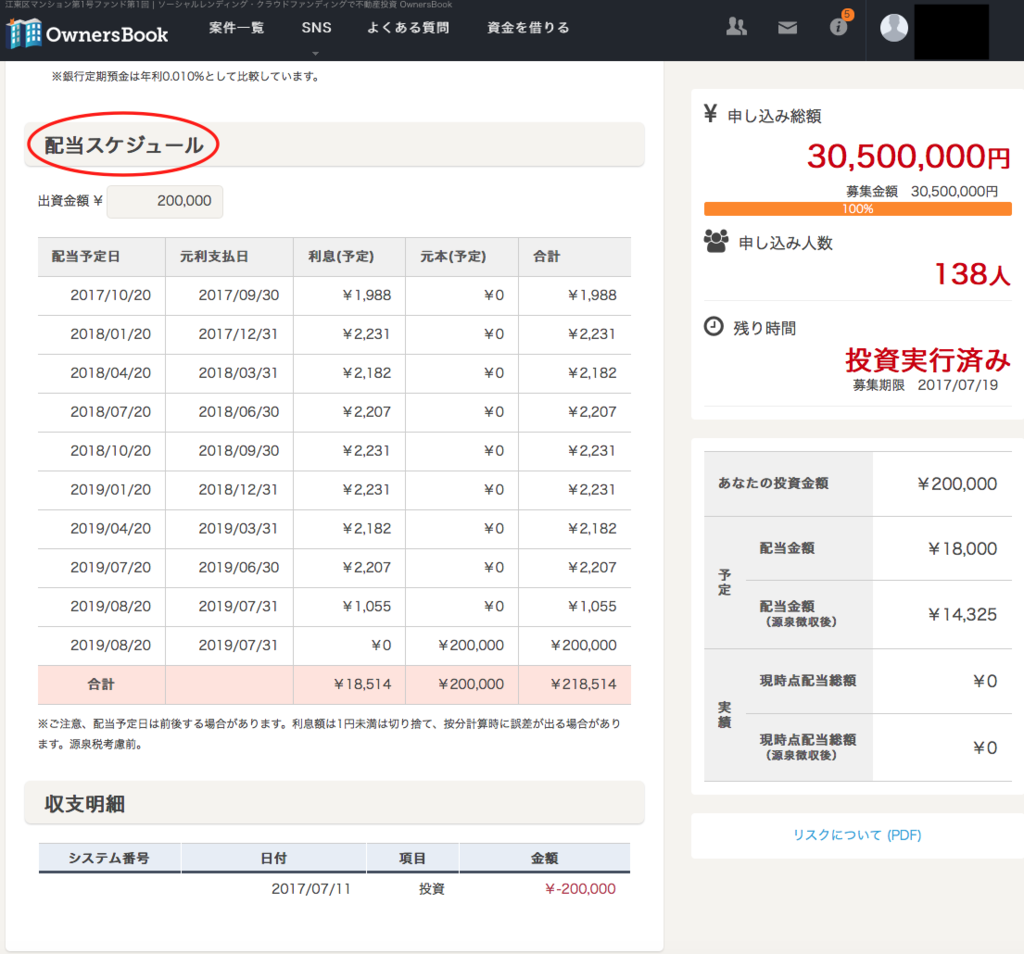Click the user avatar icon
The image size is (1024, 954).
coord(894,28)
